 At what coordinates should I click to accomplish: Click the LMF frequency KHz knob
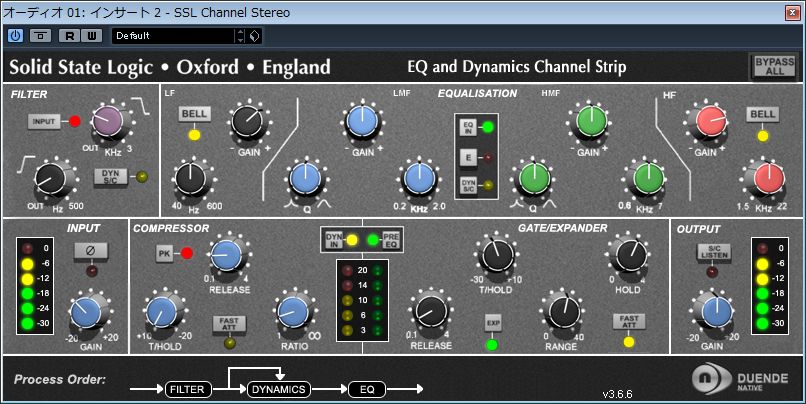click(x=419, y=179)
